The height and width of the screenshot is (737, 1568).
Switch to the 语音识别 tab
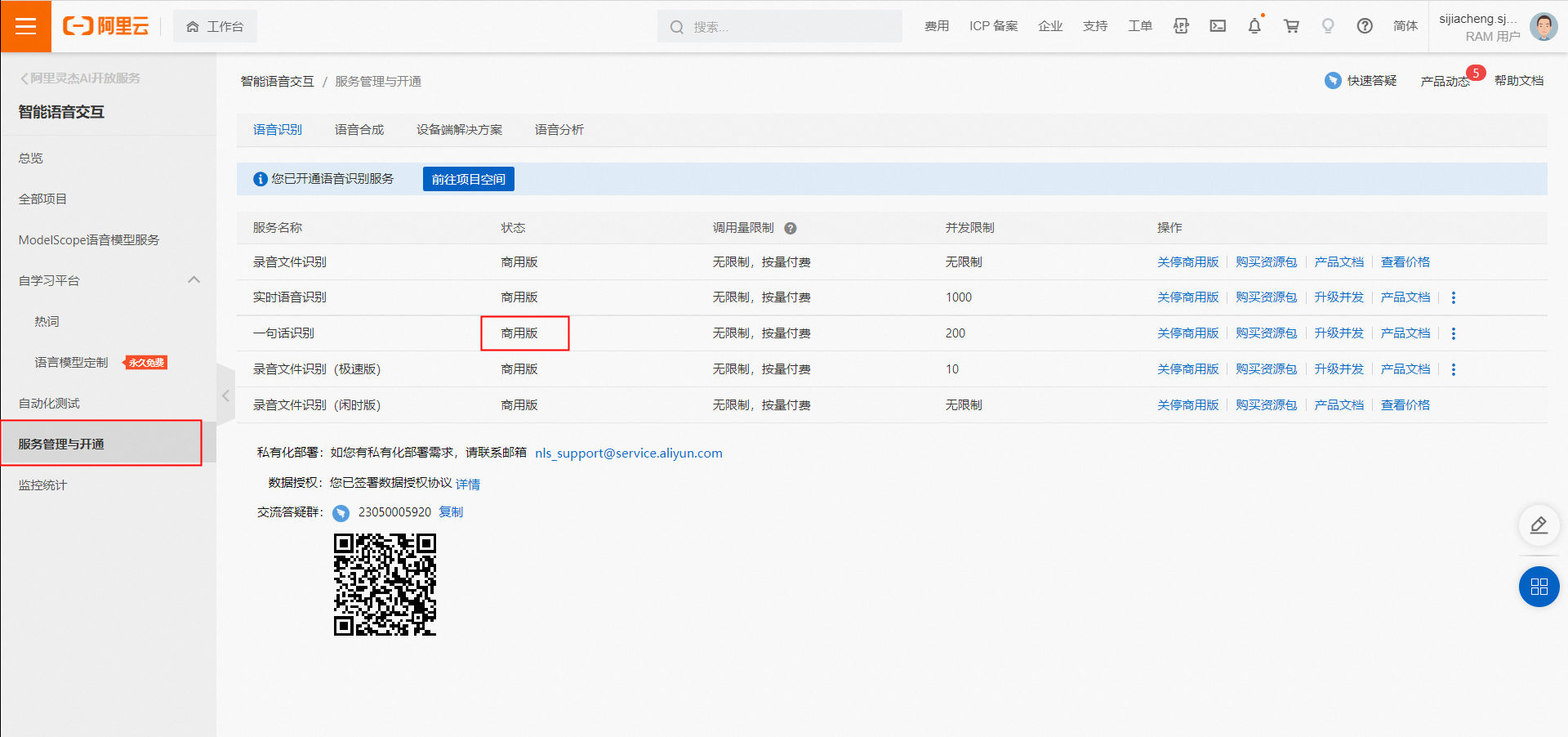pyautogui.click(x=278, y=130)
